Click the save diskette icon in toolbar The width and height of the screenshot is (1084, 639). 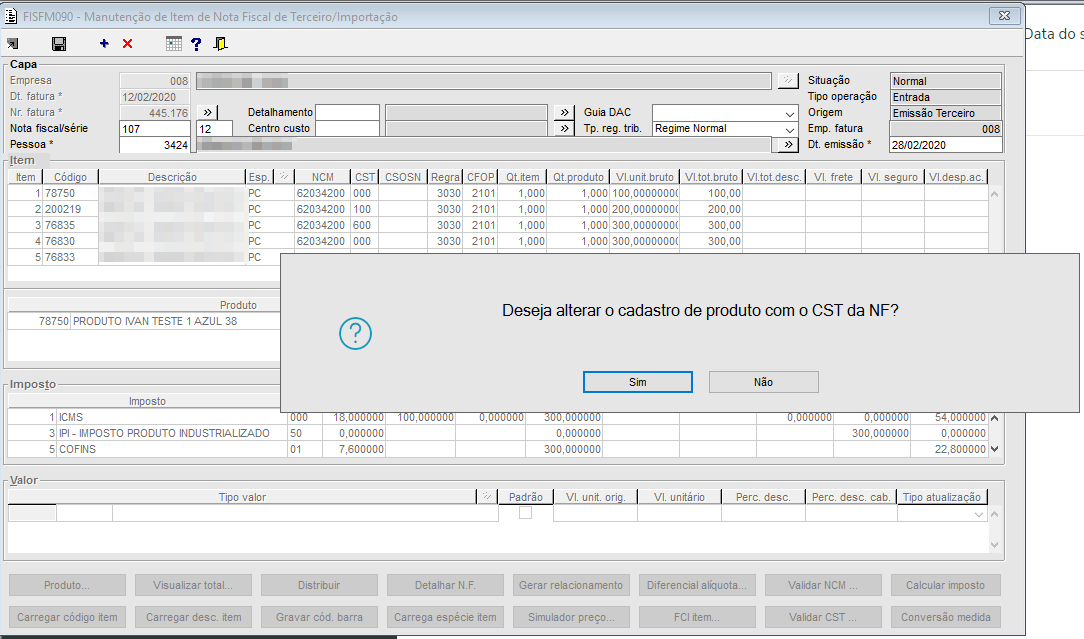pyautogui.click(x=59, y=44)
